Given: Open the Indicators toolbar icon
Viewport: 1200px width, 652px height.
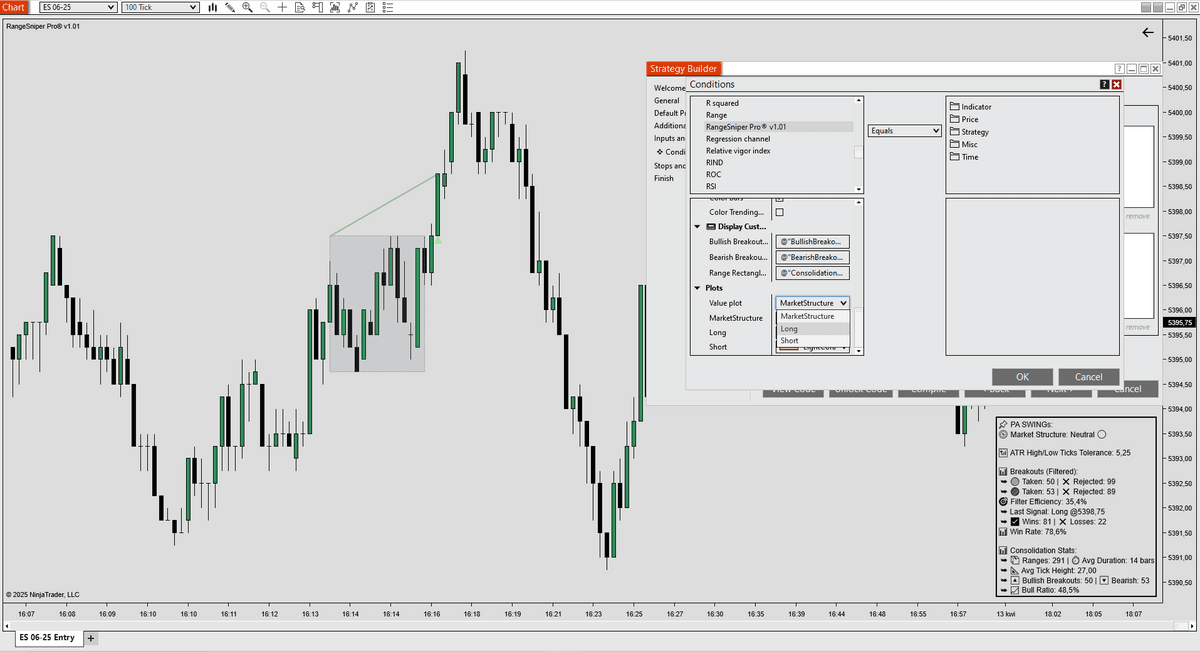Looking at the screenshot, I should click(352, 7).
